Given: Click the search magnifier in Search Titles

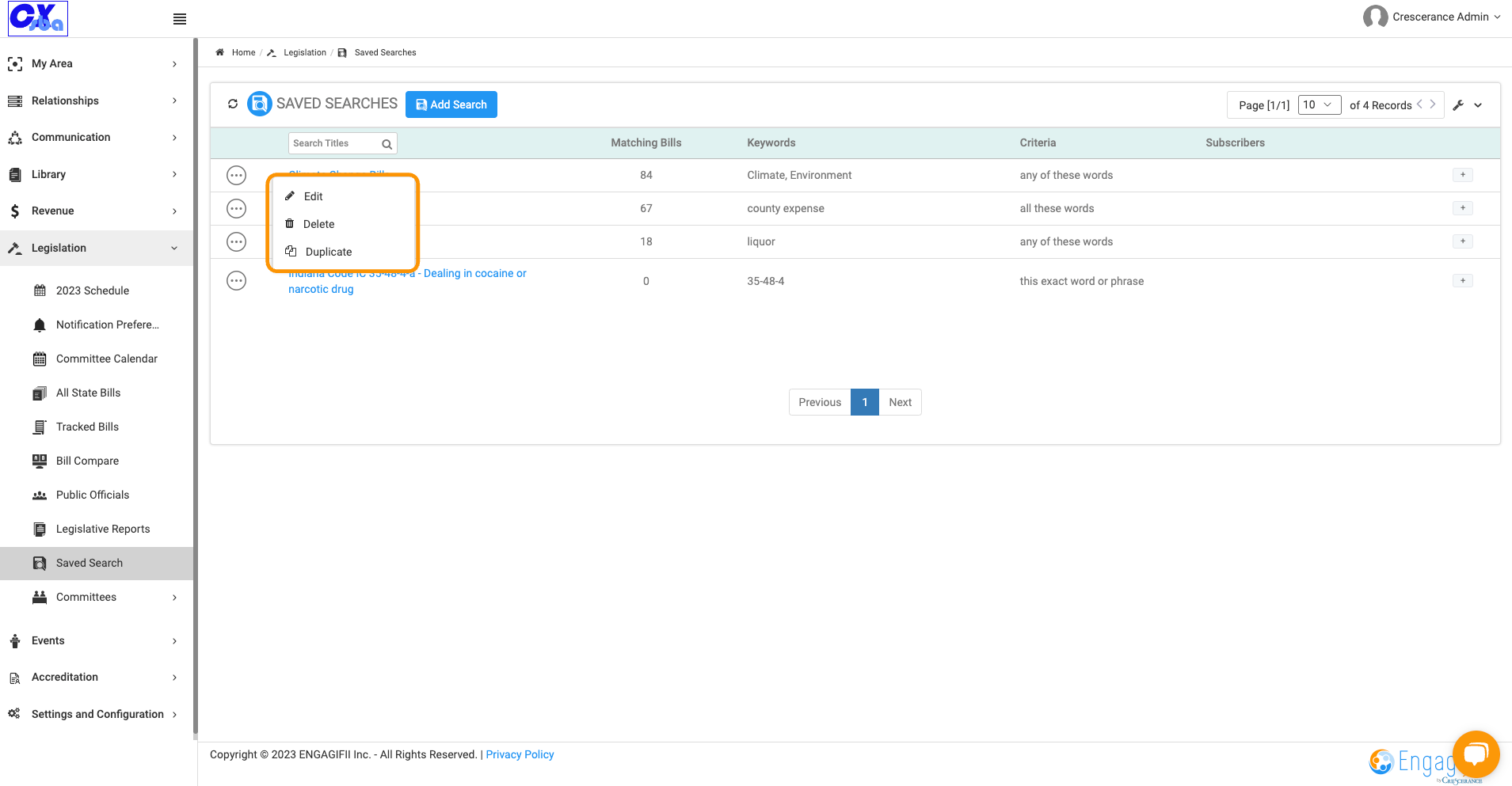Looking at the screenshot, I should coord(387,144).
